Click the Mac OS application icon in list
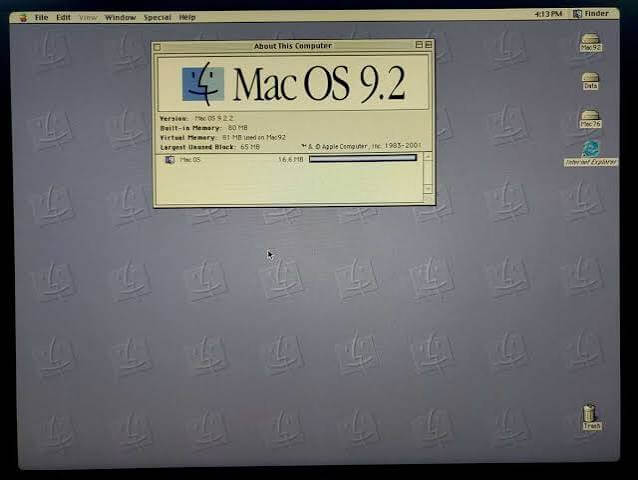 170,160
